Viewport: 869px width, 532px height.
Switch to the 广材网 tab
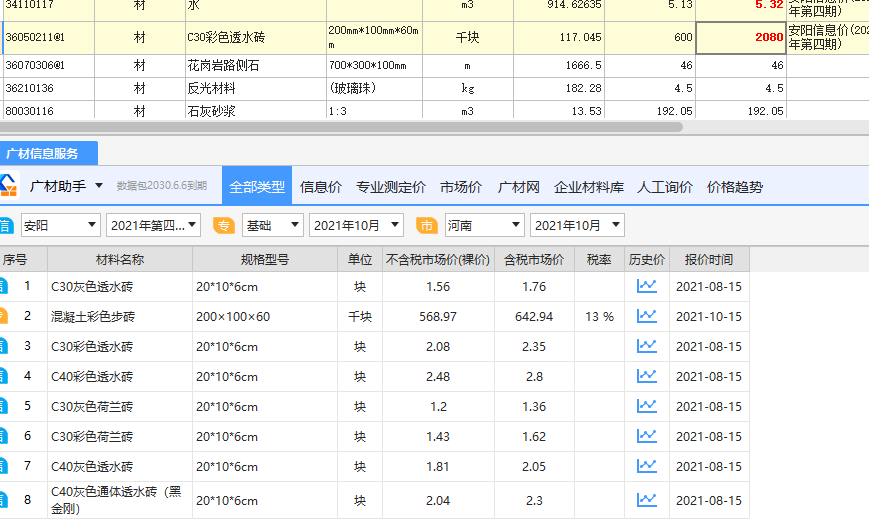coord(518,187)
